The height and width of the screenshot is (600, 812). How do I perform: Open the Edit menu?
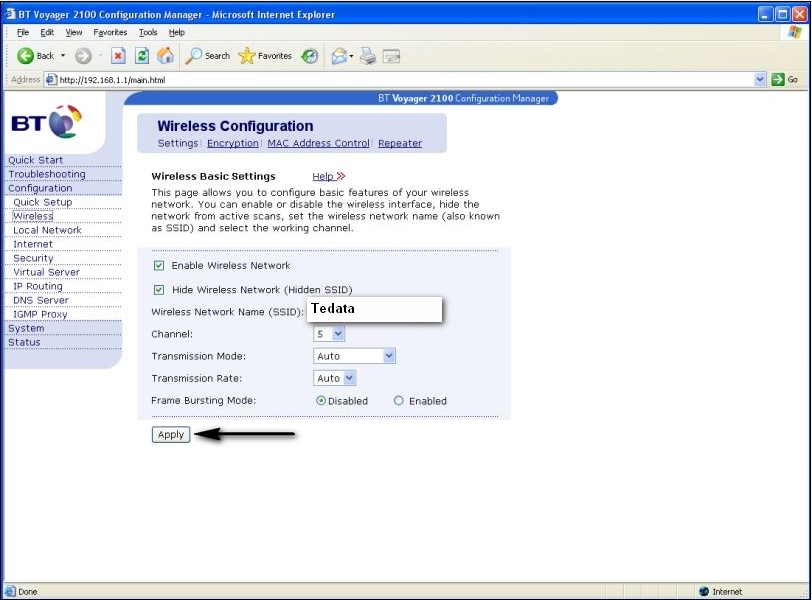coord(47,32)
